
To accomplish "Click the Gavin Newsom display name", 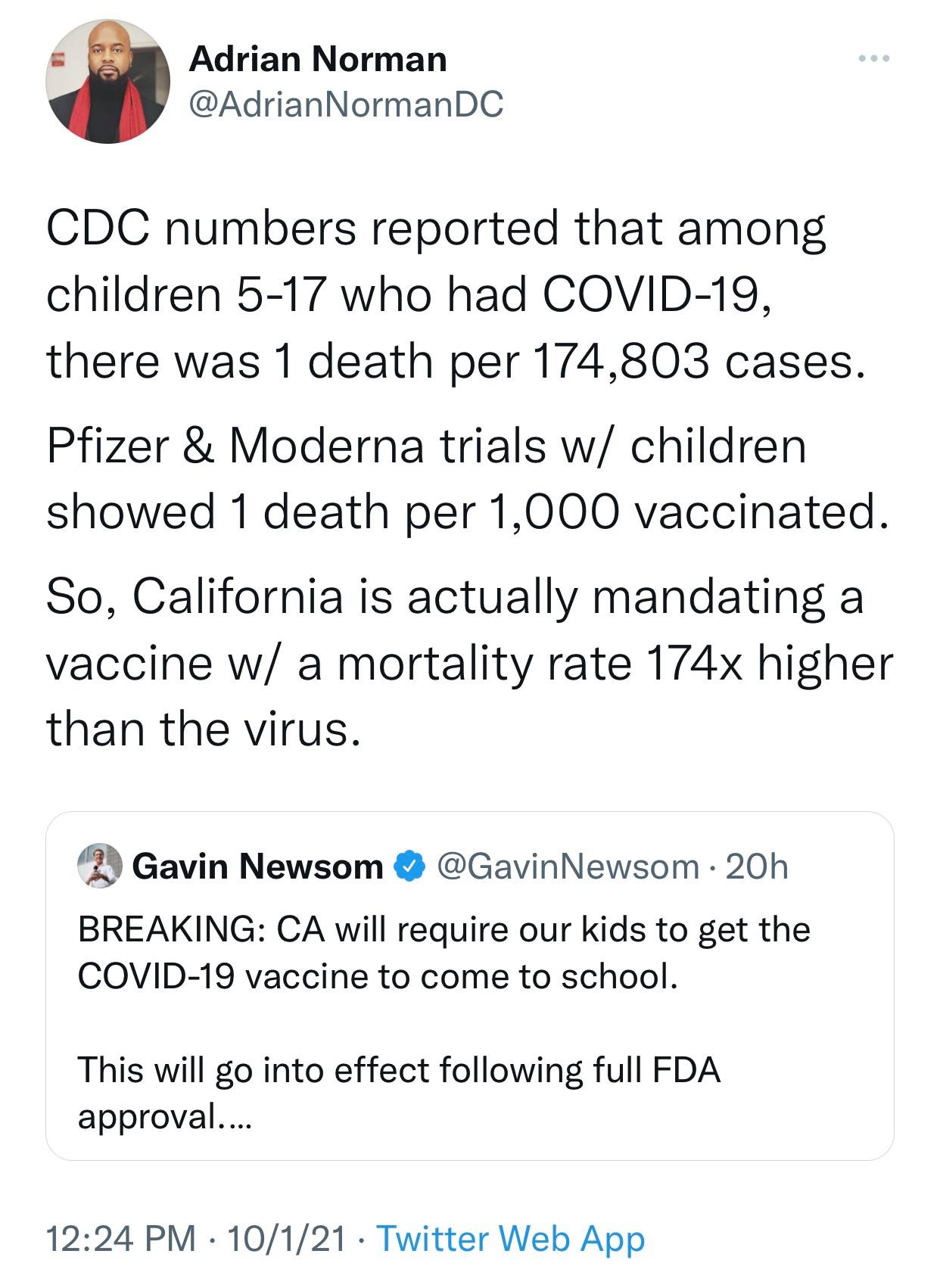I will point(257,866).
